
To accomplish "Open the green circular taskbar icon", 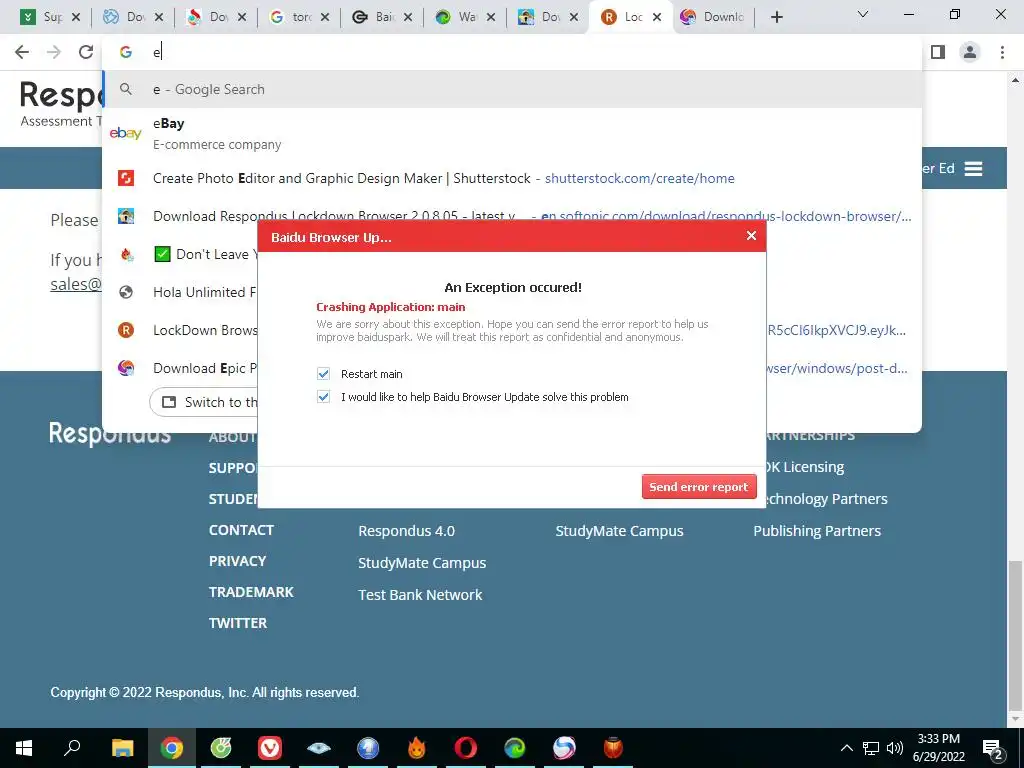I will [x=221, y=748].
